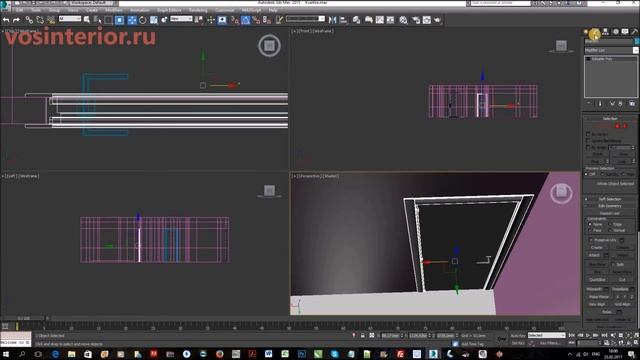Click the Grow selection button
This screenshot has height=360, width=640.
(x=623, y=154)
